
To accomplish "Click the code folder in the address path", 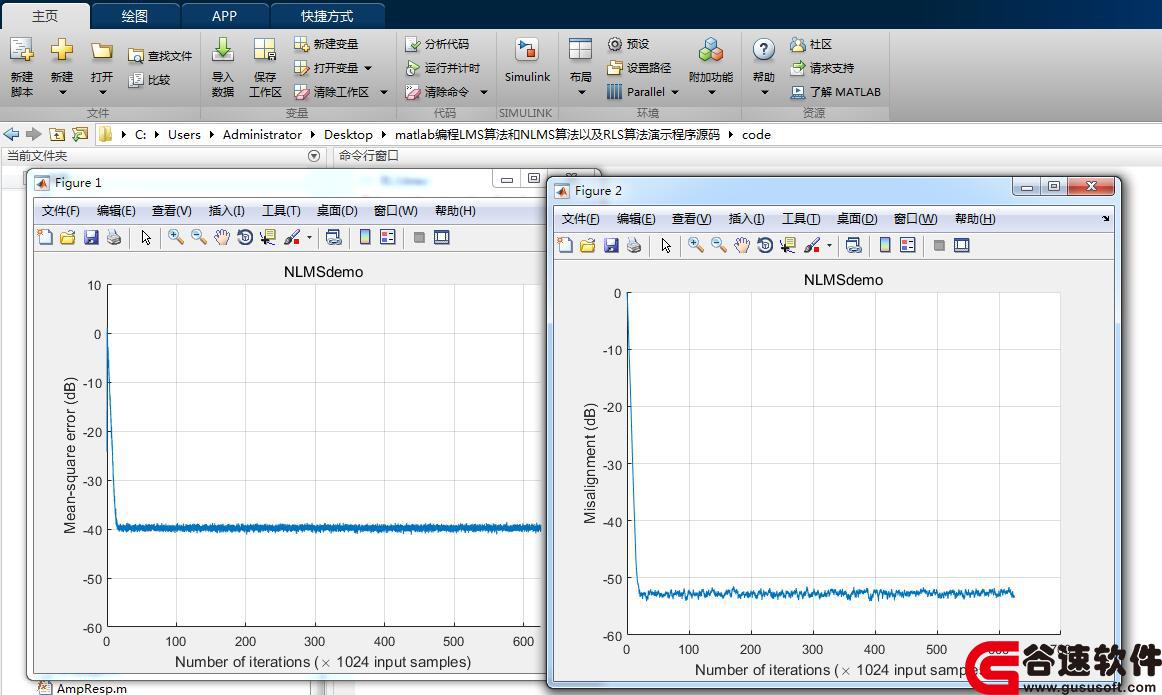I will coord(757,134).
